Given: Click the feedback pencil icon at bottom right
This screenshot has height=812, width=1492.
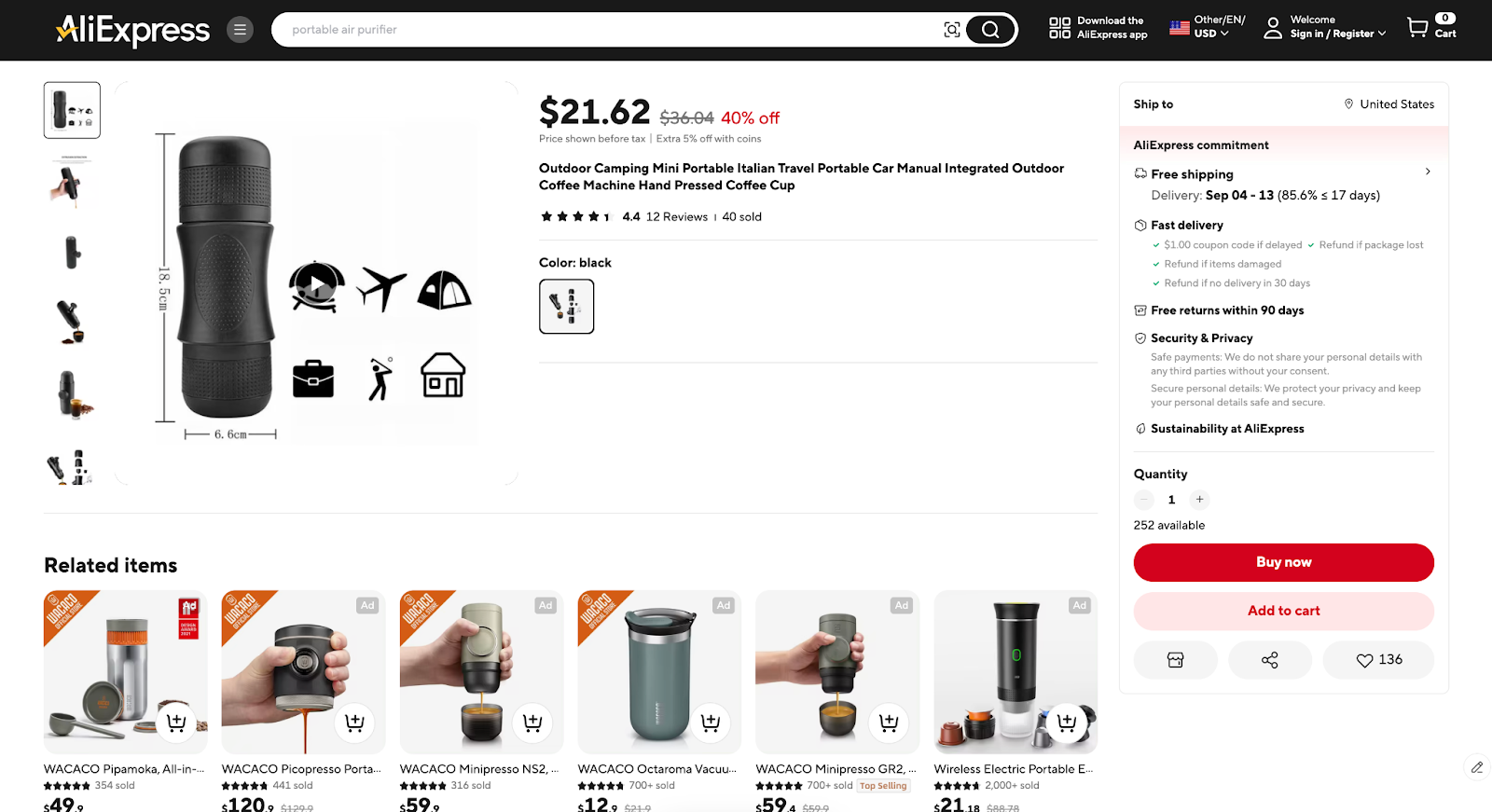Looking at the screenshot, I should pyautogui.click(x=1476, y=767).
